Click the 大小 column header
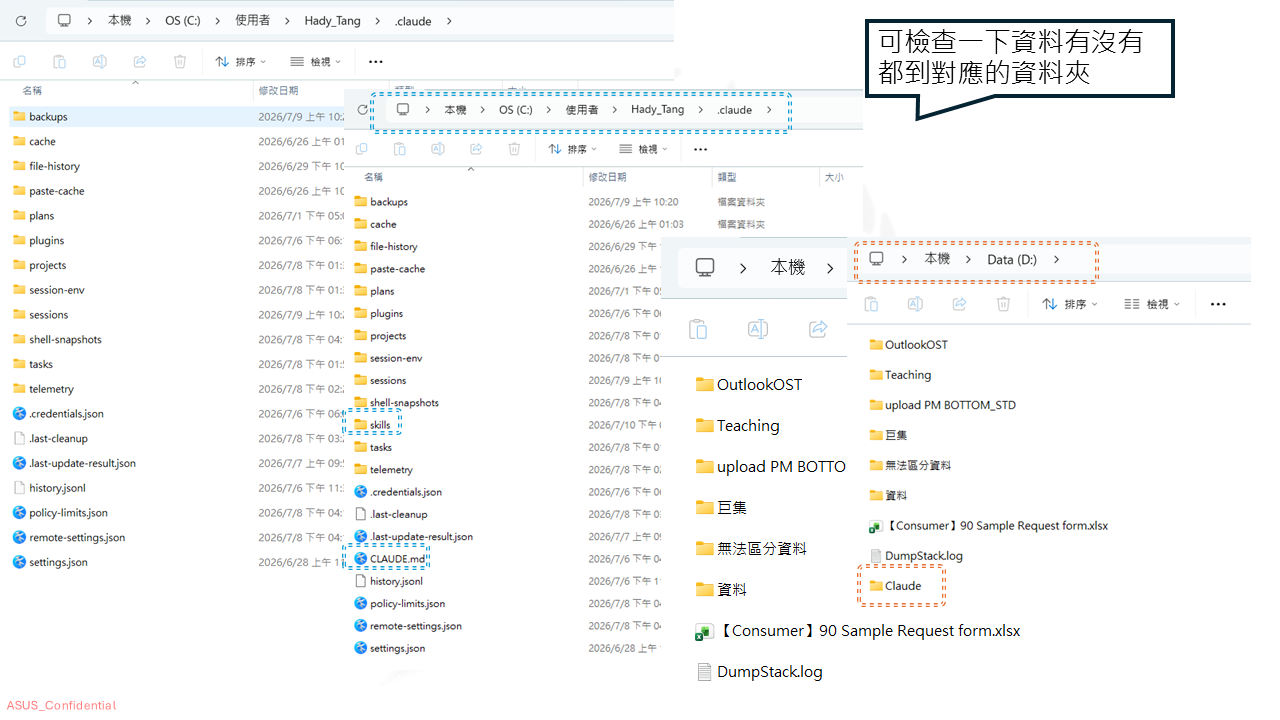 click(x=833, y=177)
